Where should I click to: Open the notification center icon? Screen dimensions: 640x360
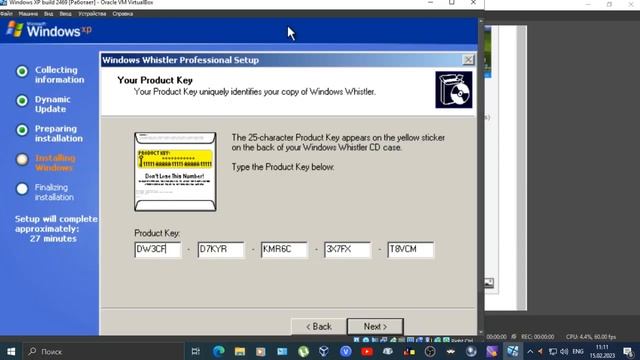(629, 351)
